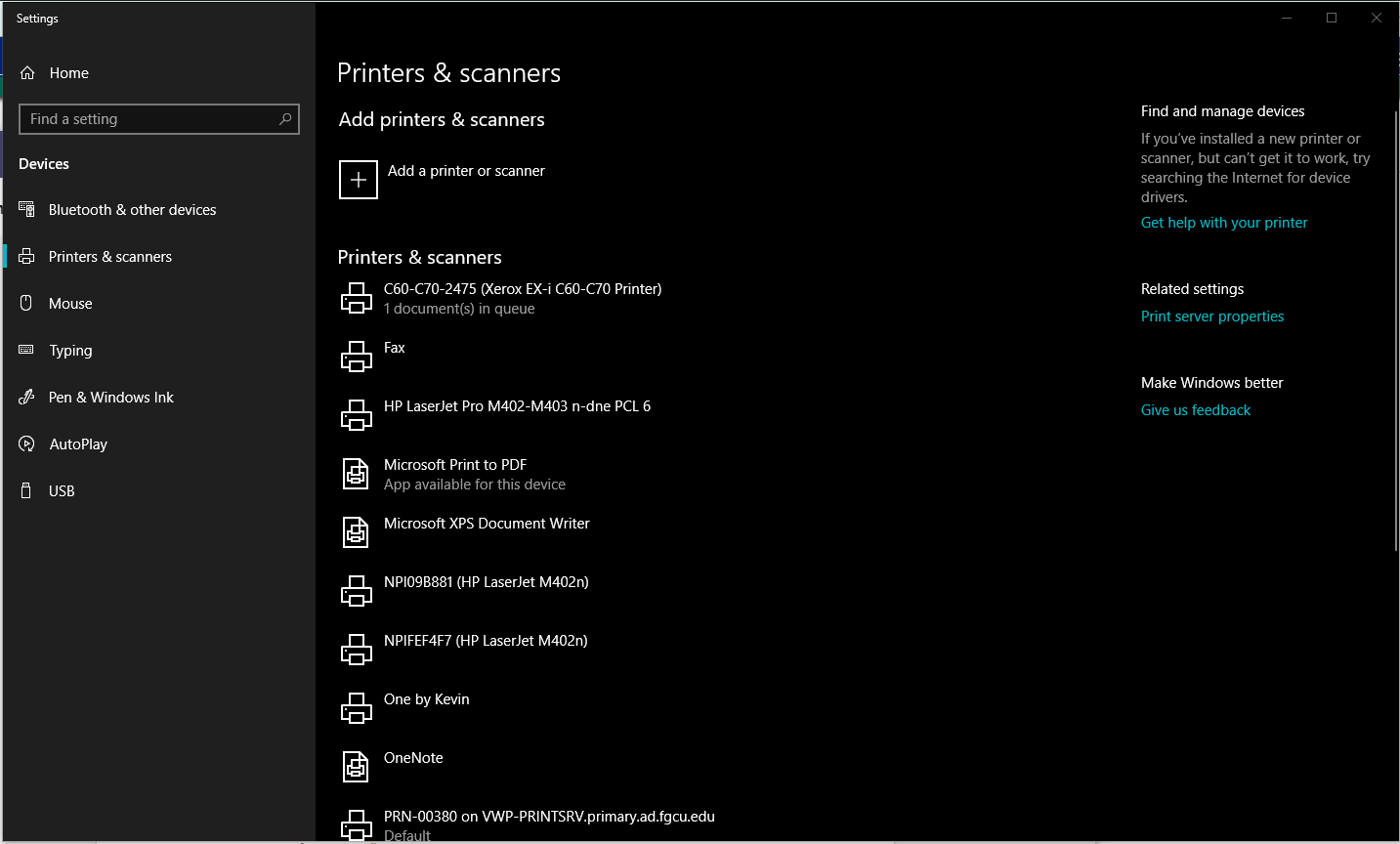The image size is (1400, 844).
Task: Open Print server properties link
Action: (1212, 316)
